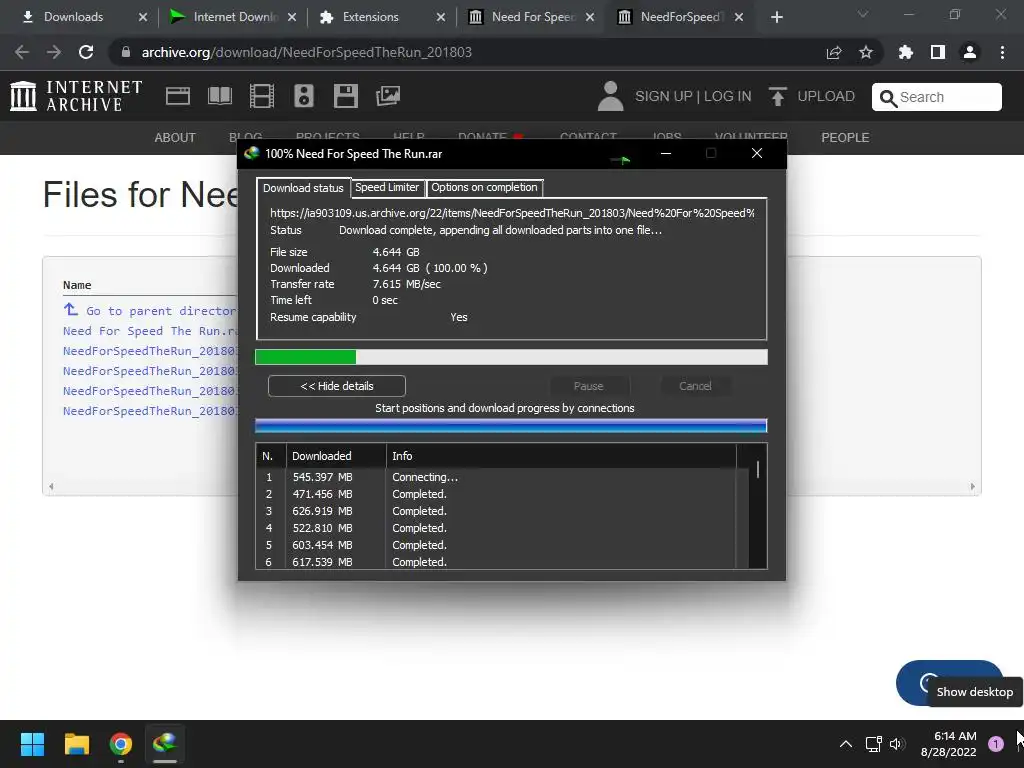This screenshot has height=768, width=1024.
Task: Open Chrome three-dot menu
Action: pos(1002,52)
